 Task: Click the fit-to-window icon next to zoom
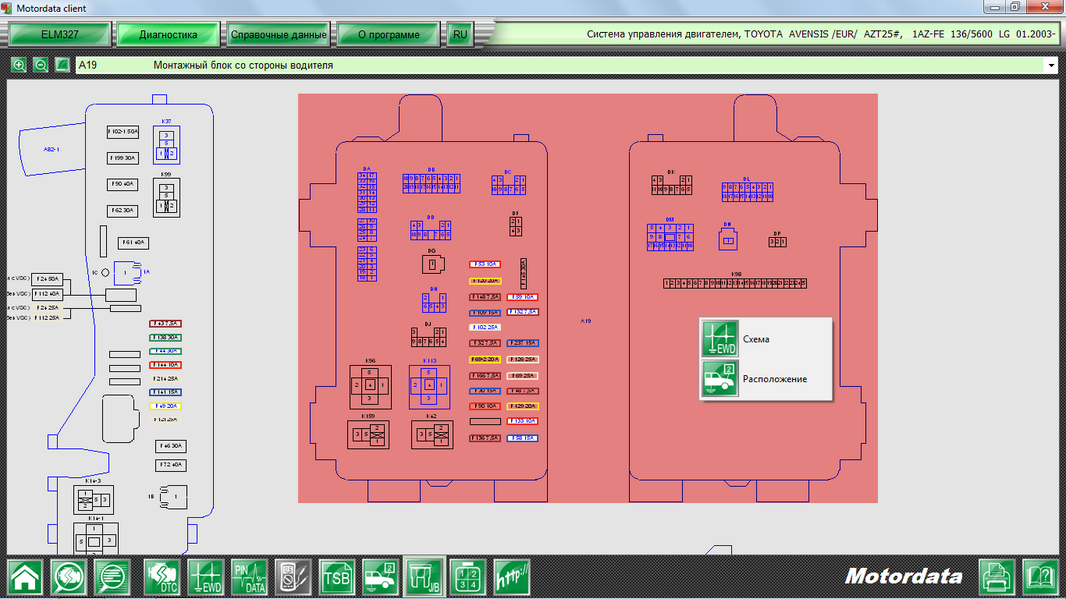pyautogui.click(x=62, y=65)
